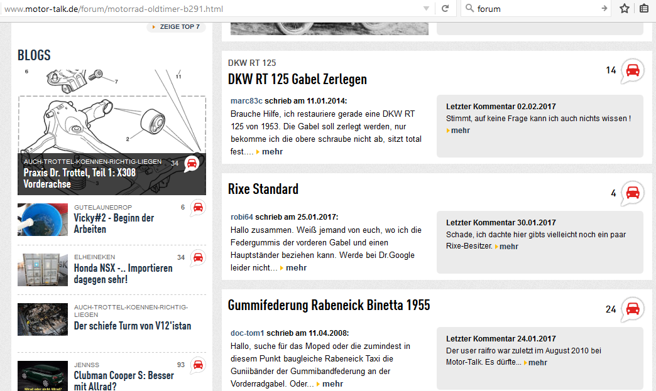Open user profile robi64
The image size is (656, 391).
241,217
